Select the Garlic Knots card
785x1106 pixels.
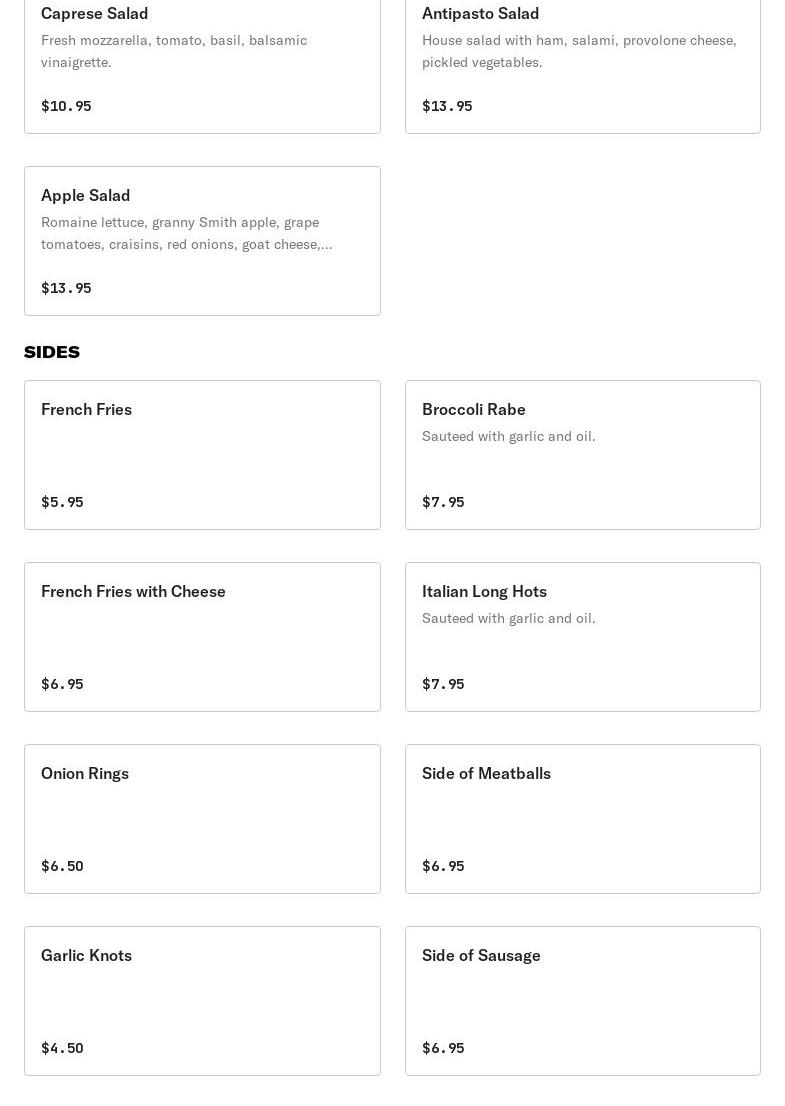(x=202, y=1001)
